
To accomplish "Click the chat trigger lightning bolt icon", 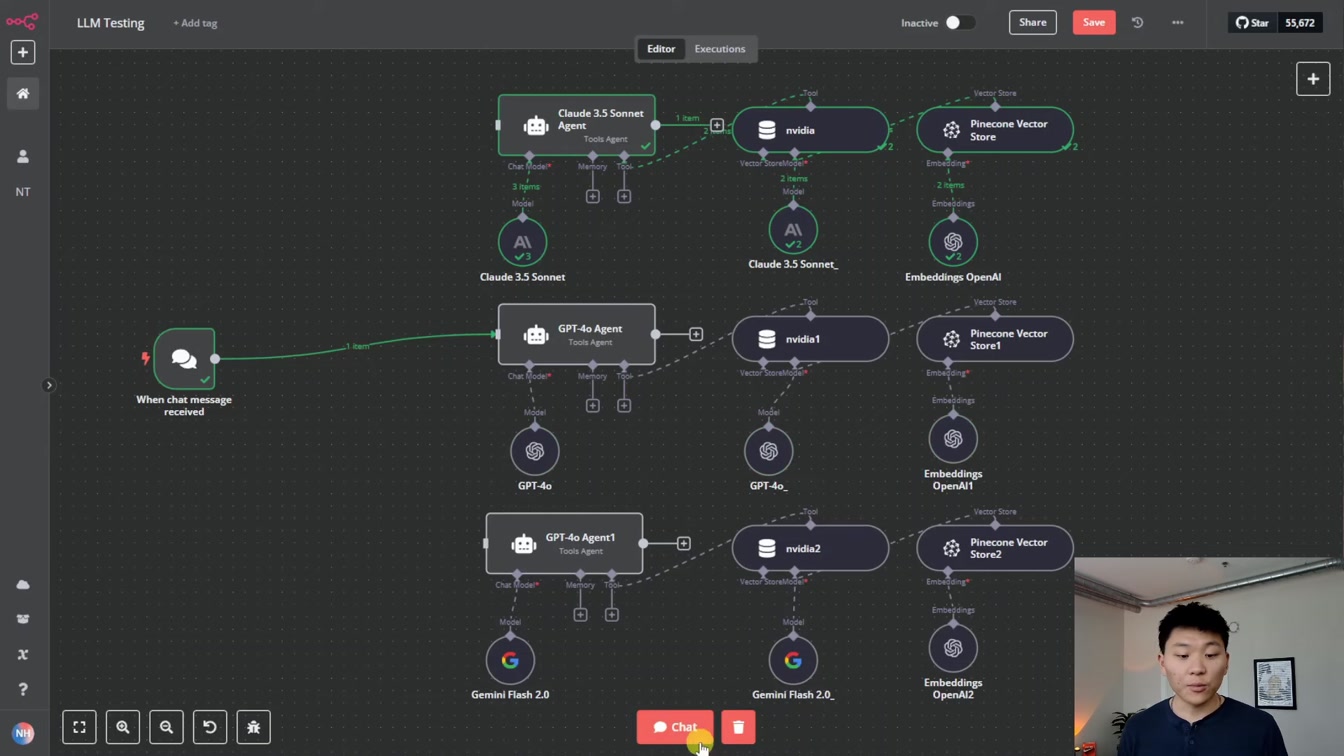I will (x=145, y=358).
